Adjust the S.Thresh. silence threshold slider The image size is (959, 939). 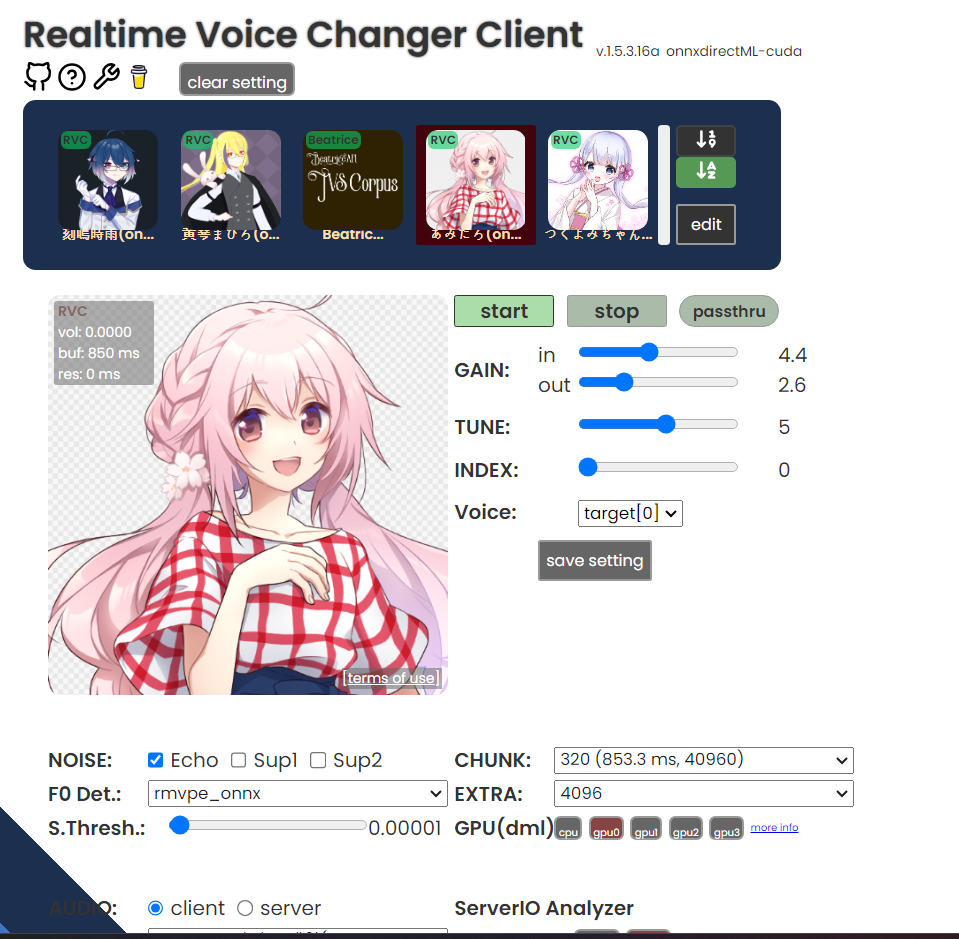click(268, 826)
